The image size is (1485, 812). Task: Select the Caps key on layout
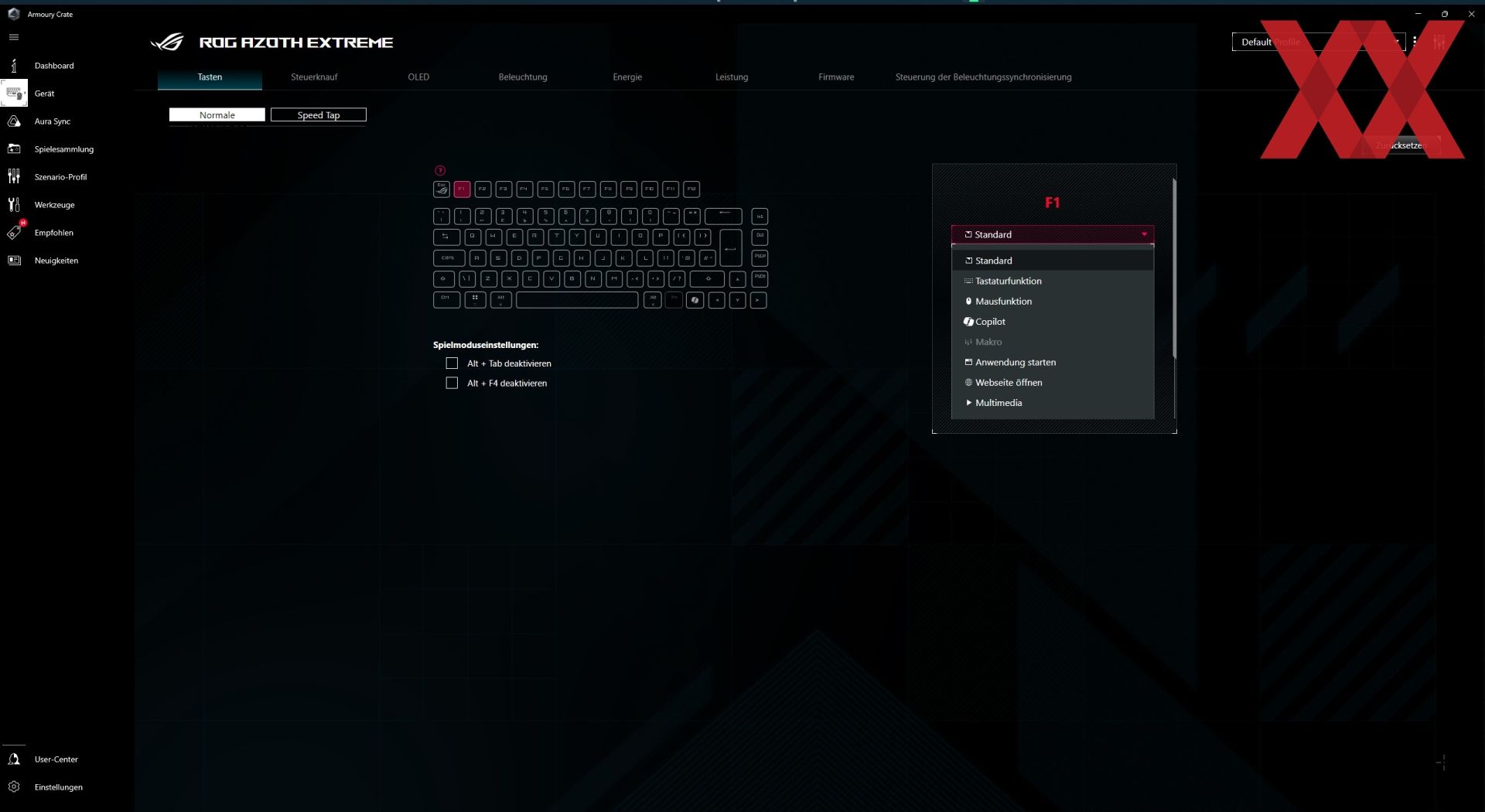pyautogui.click(x=449, y=258)
